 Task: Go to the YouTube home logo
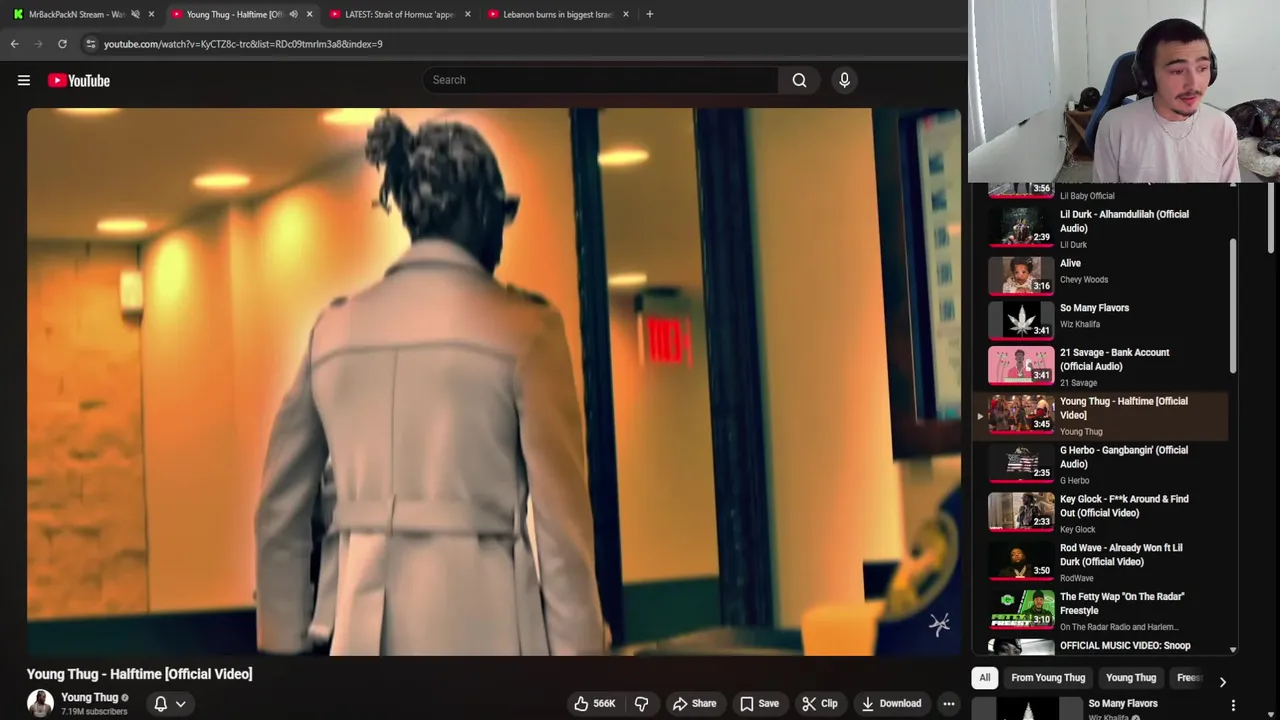coord(79,80)
